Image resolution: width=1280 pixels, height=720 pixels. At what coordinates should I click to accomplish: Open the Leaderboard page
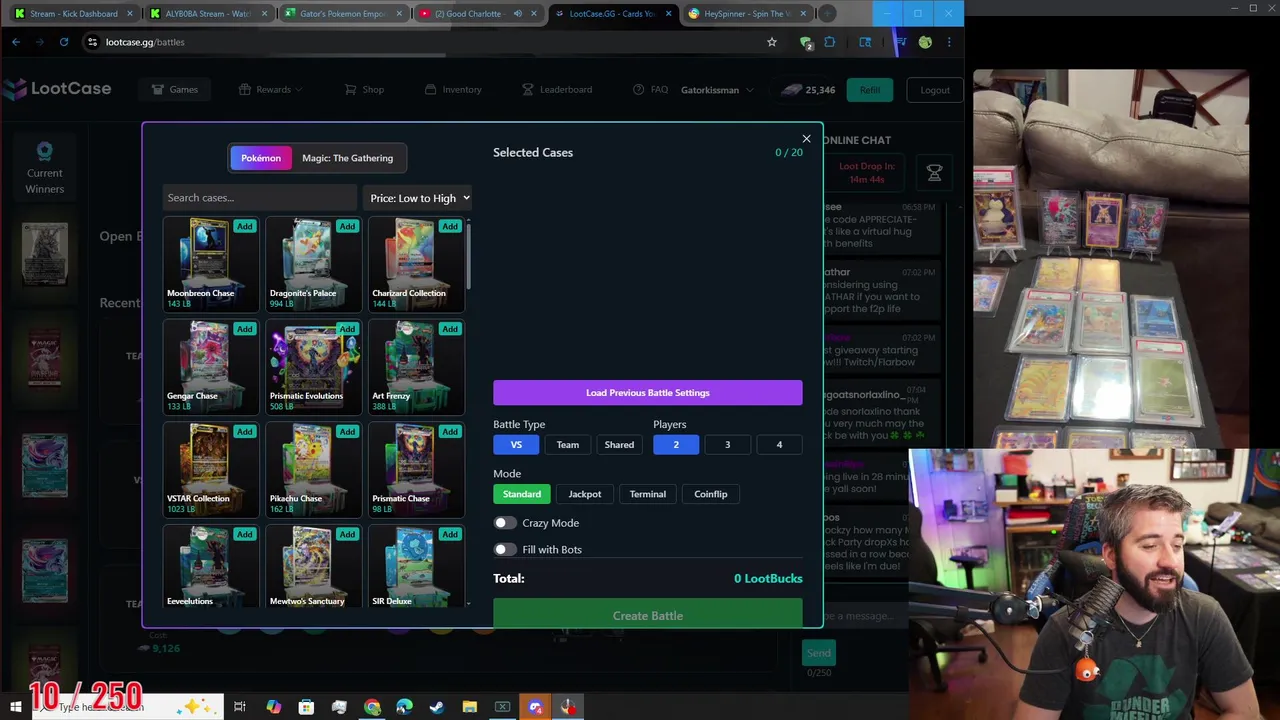(557, 90)
